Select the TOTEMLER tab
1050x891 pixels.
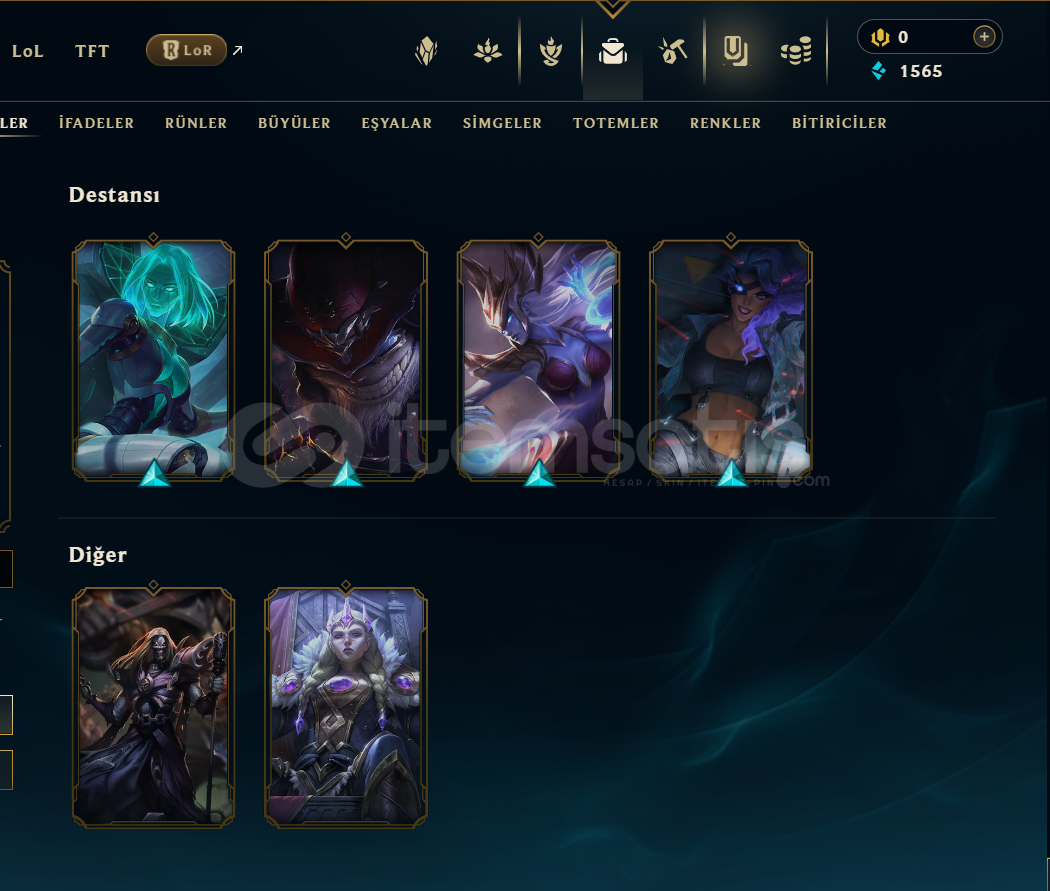tap(615, 123)
